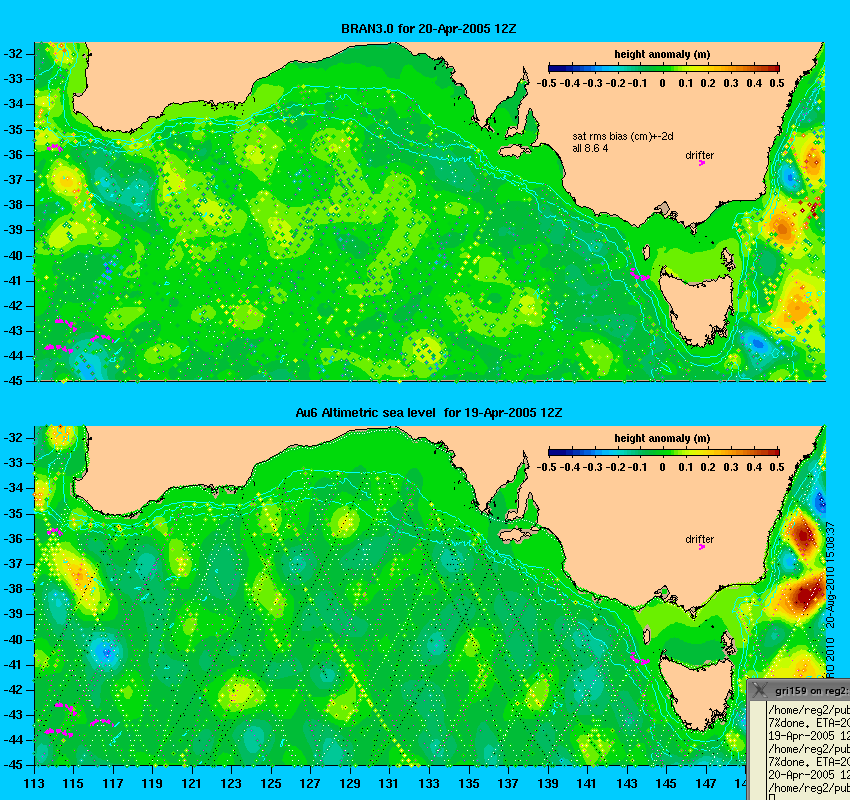The width and height of the screenshot is (850, 800).
Task: Click the 'Au6 Altimetric sea level for 19-Apr-2005 12Z' title
Action: coord(428,412)
